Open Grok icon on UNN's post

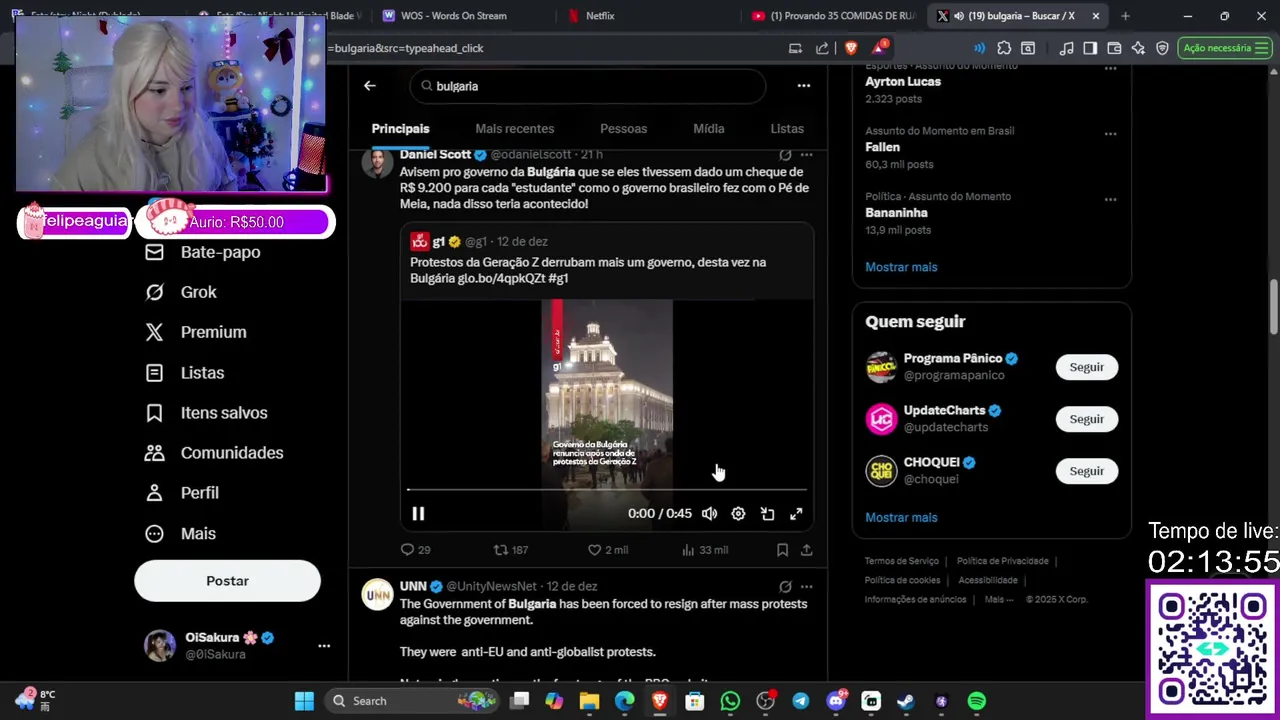[785, 587]
